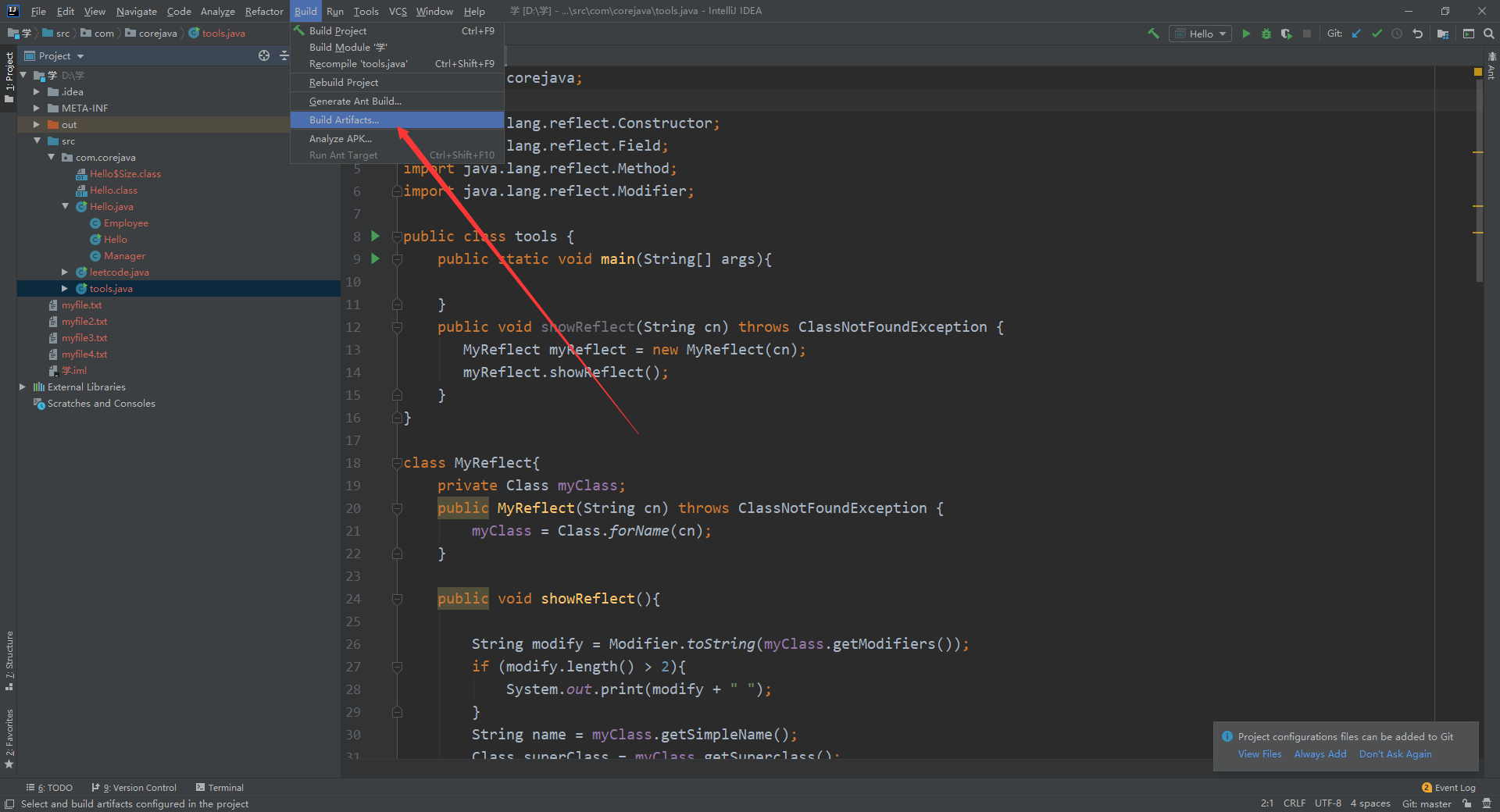Screen dimensions: 1500x812
Task: Expand leetcode.java tree node
Action: pos(65,272)
